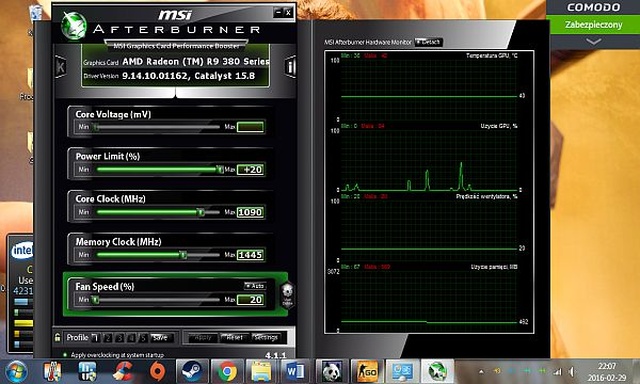This screenshot has height=384, width=640.
Task: Open Microsoft Word from the taskbar
Action: click(x=296, y=372)
